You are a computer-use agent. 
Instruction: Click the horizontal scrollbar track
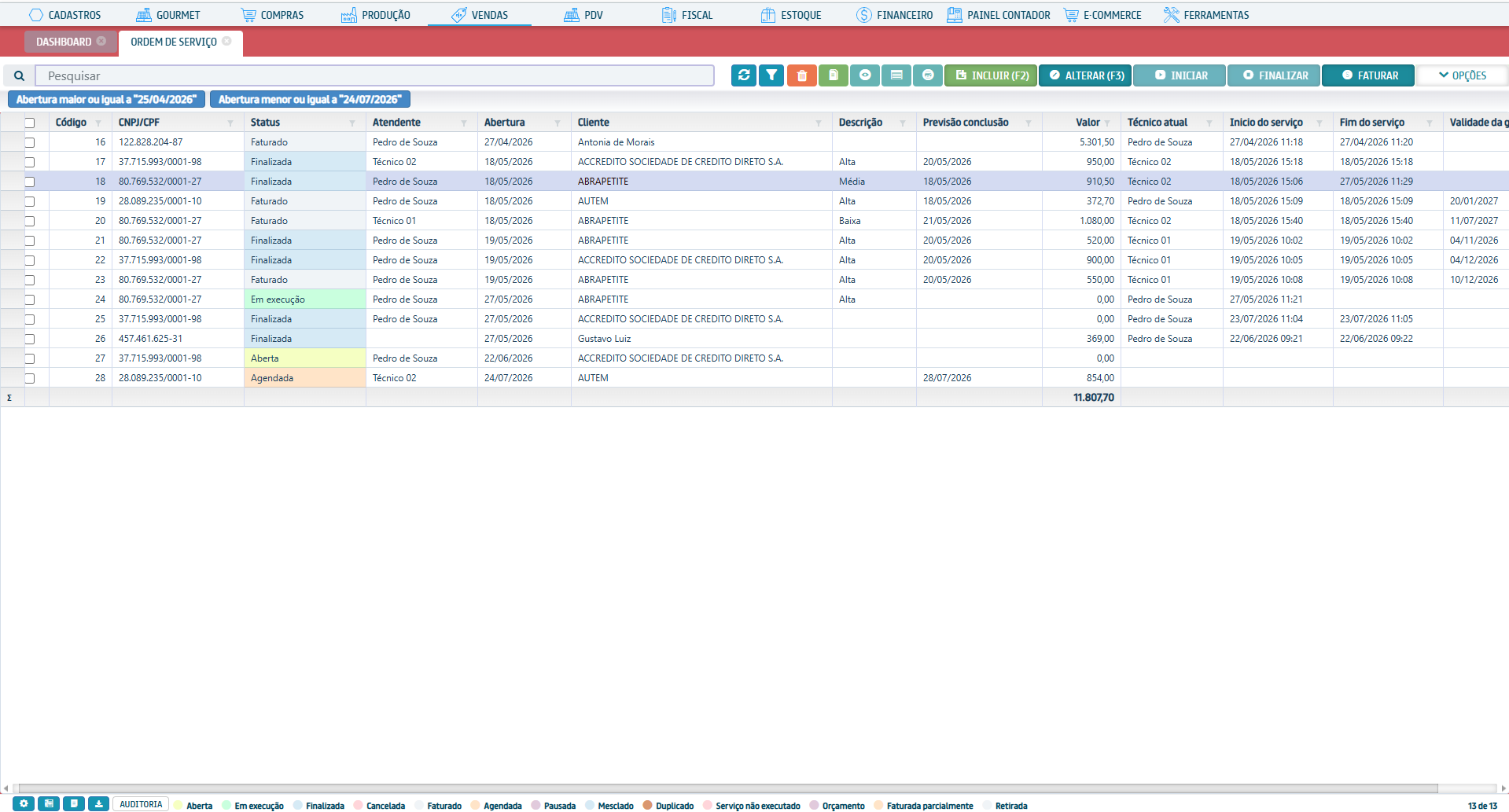point(728,788)
